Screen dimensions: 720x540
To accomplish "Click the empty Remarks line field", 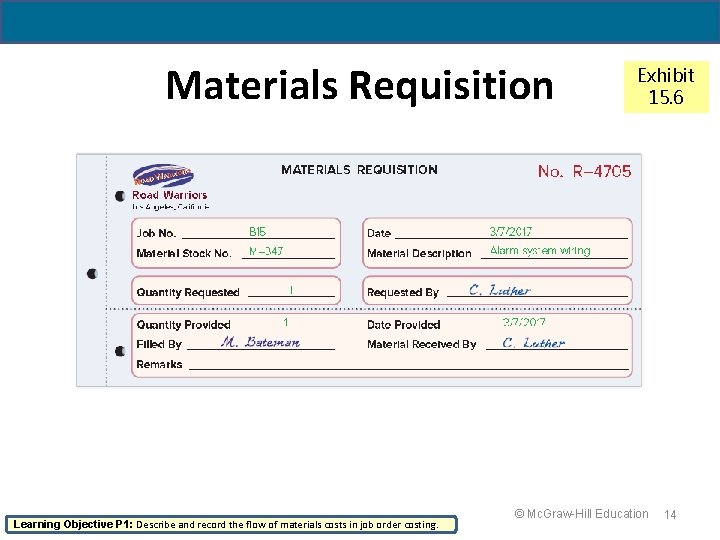I will click(409, 365).
